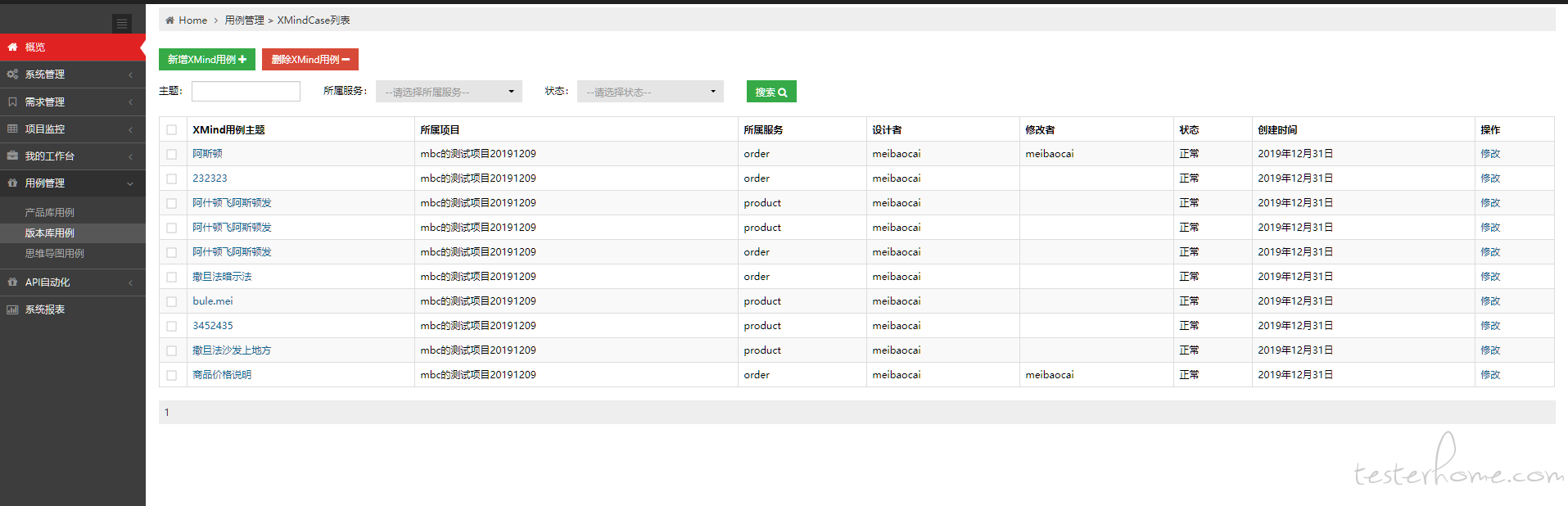The width and height of the screenshot is (1568, 506).
Task: Click the home icon beside 概览
Action: point(12,47)
